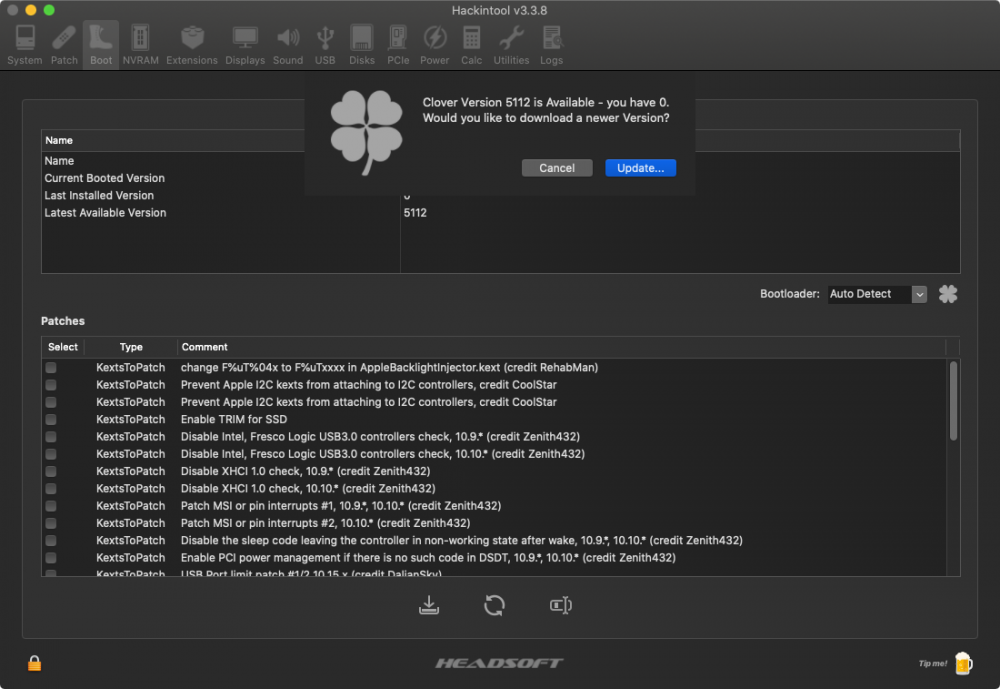Check Disable XHCI 1.0 check 10.9 patch
The height and width of the screenshot is (689, 1000).
point(51,471)
